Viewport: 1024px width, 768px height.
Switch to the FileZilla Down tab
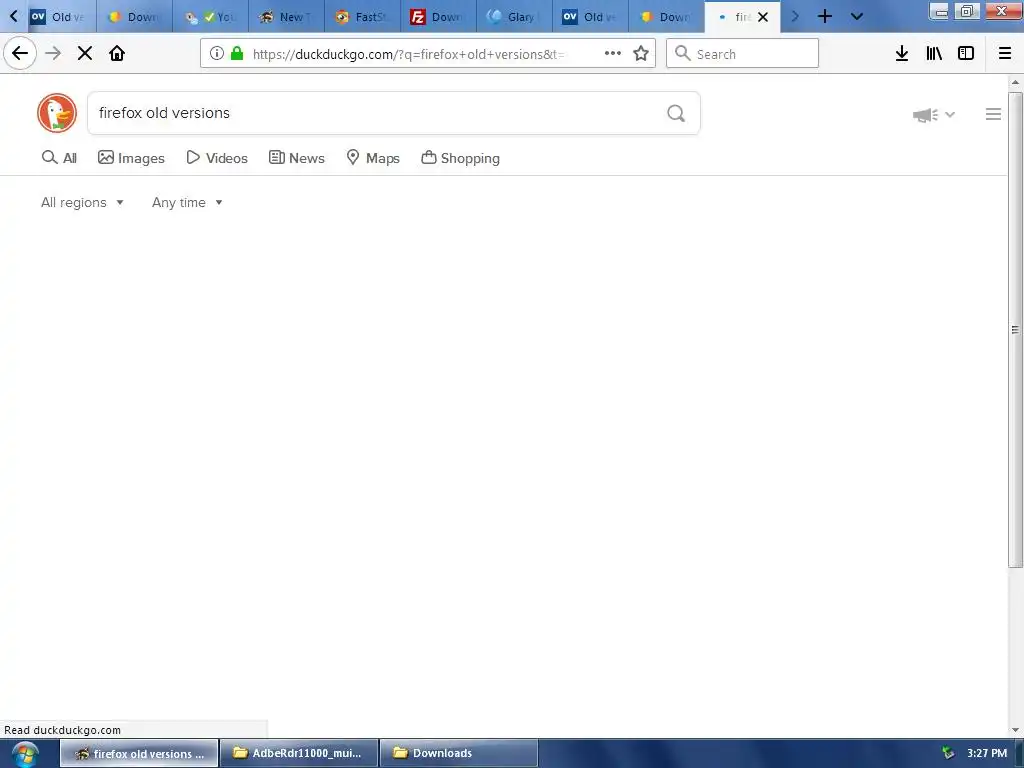(x=438, y=17)
